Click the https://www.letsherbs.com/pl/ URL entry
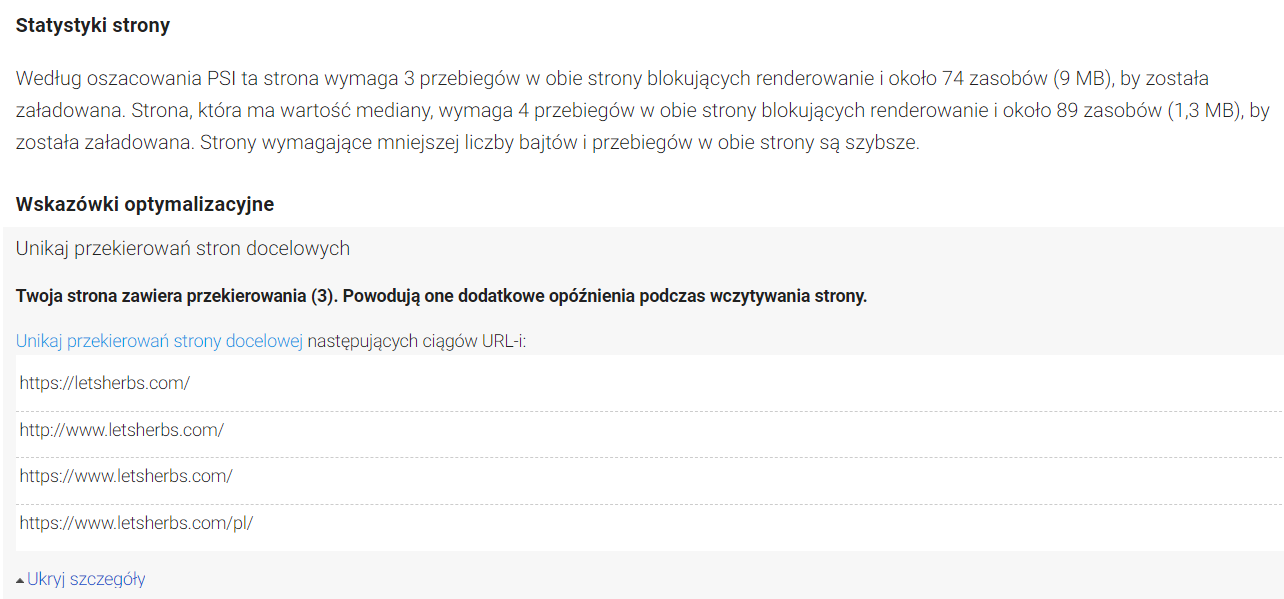This screenshot has height=599, width=1284. [136, 523]
